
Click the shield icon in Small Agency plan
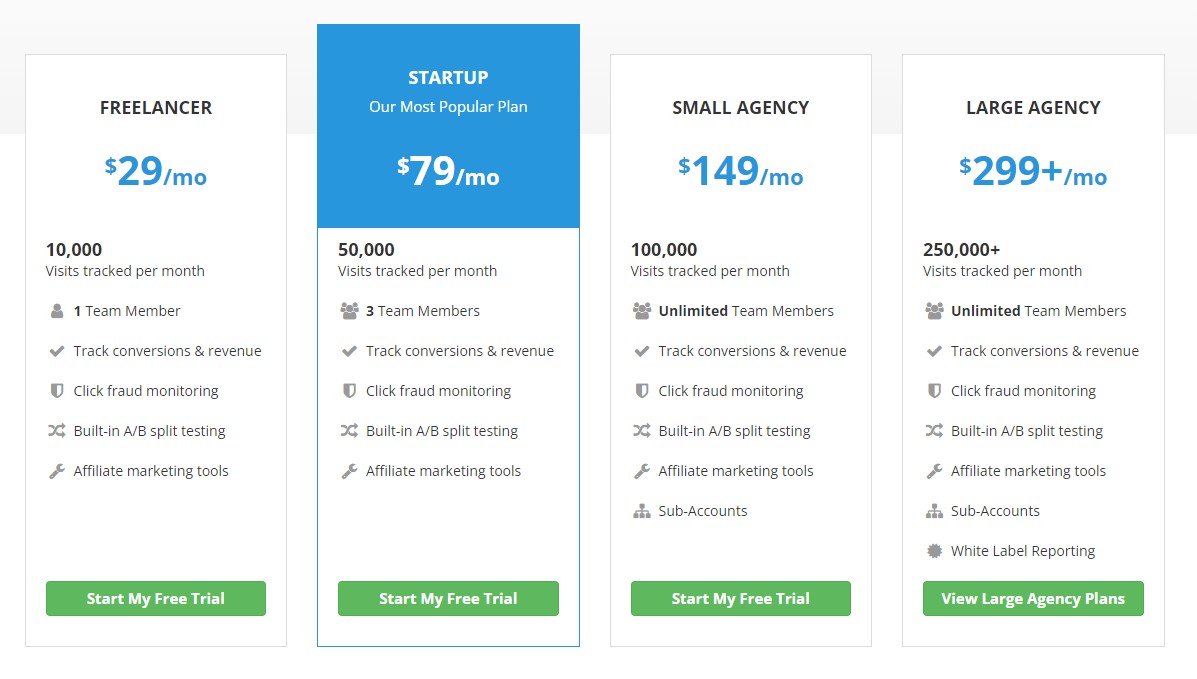[x=641, y=391]
